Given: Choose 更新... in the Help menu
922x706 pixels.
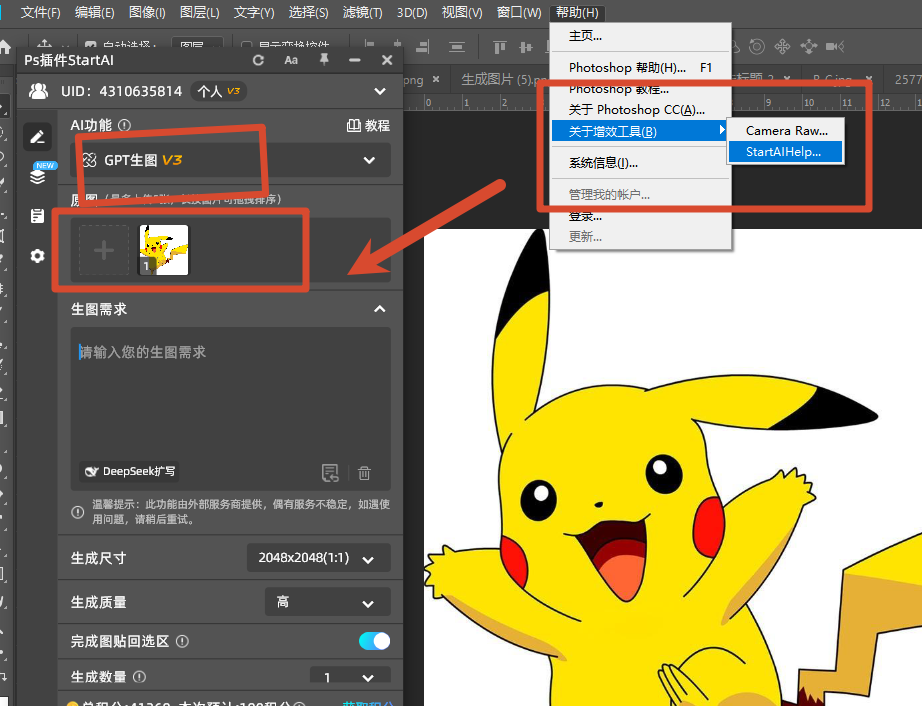Looking at the screenshot, I should pyautogui.click(x=641, y=236).
